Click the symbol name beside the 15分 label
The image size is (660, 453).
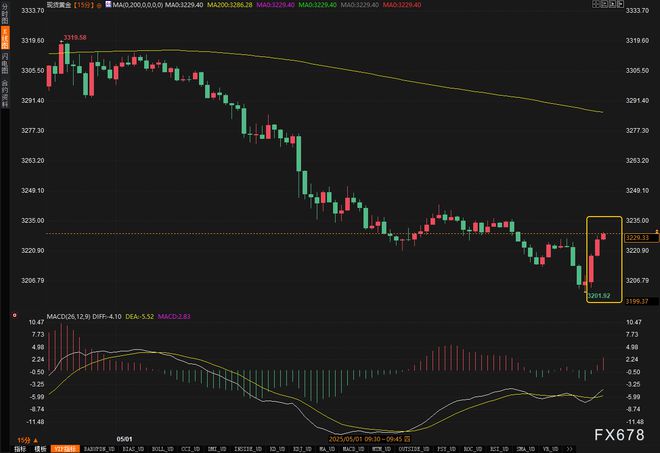pos(59,5)
